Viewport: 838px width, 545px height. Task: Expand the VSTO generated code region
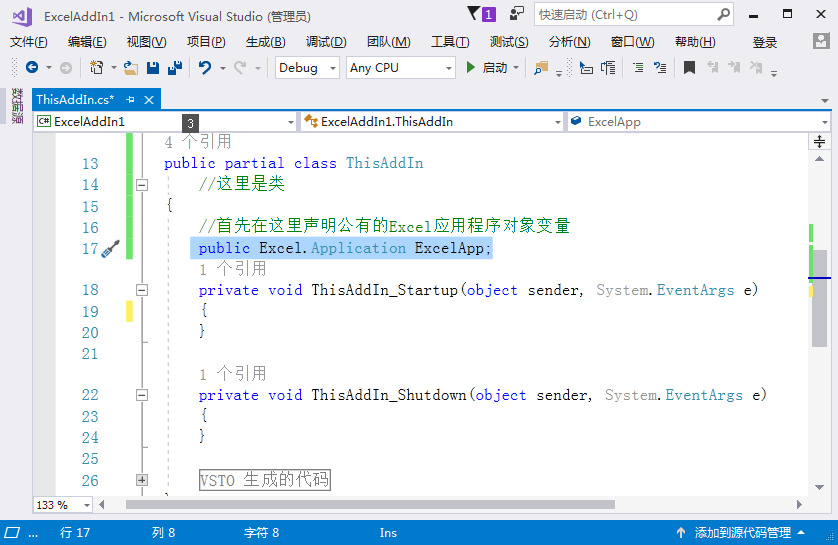[142, 480]
